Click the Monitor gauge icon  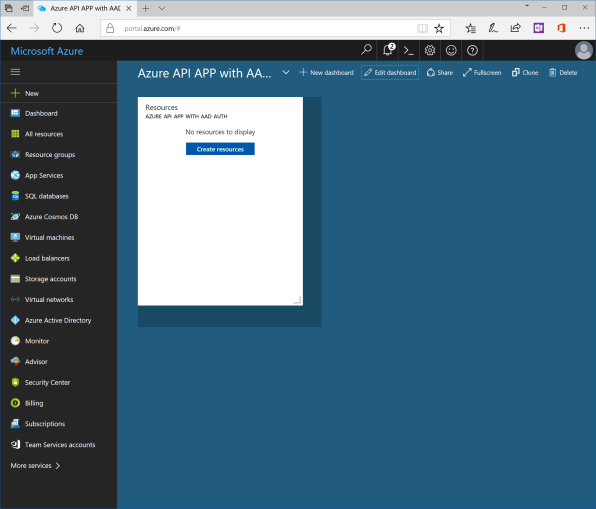point(15,341)
